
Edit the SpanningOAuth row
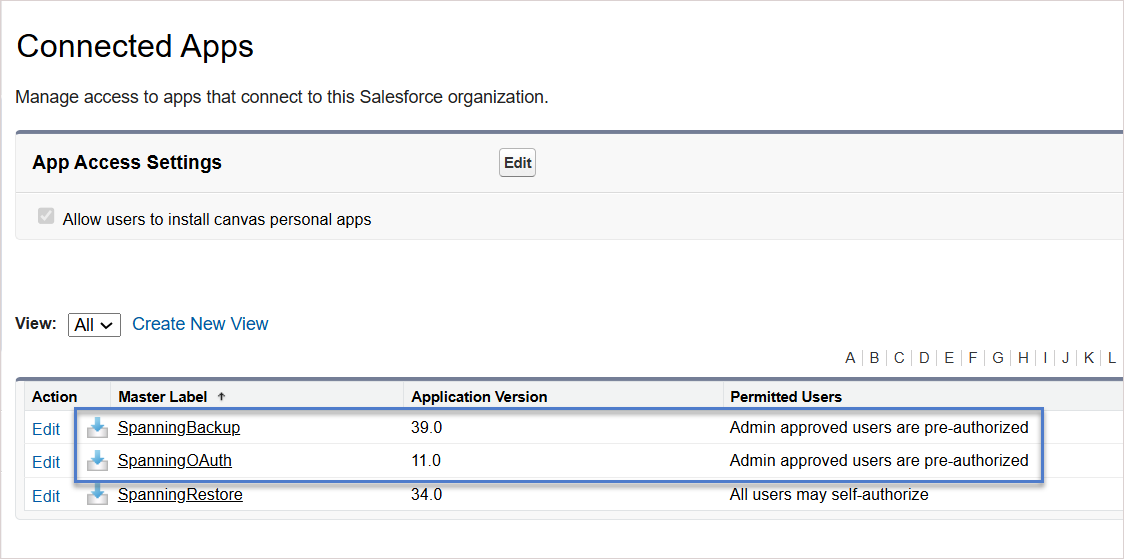tap(46, 462)
